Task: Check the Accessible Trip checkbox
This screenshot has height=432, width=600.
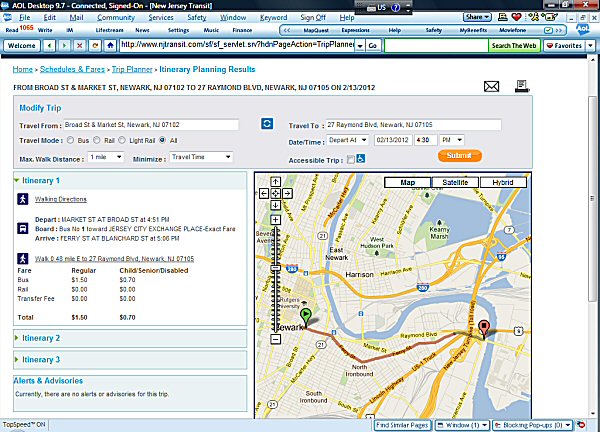Action: point(351,159)
